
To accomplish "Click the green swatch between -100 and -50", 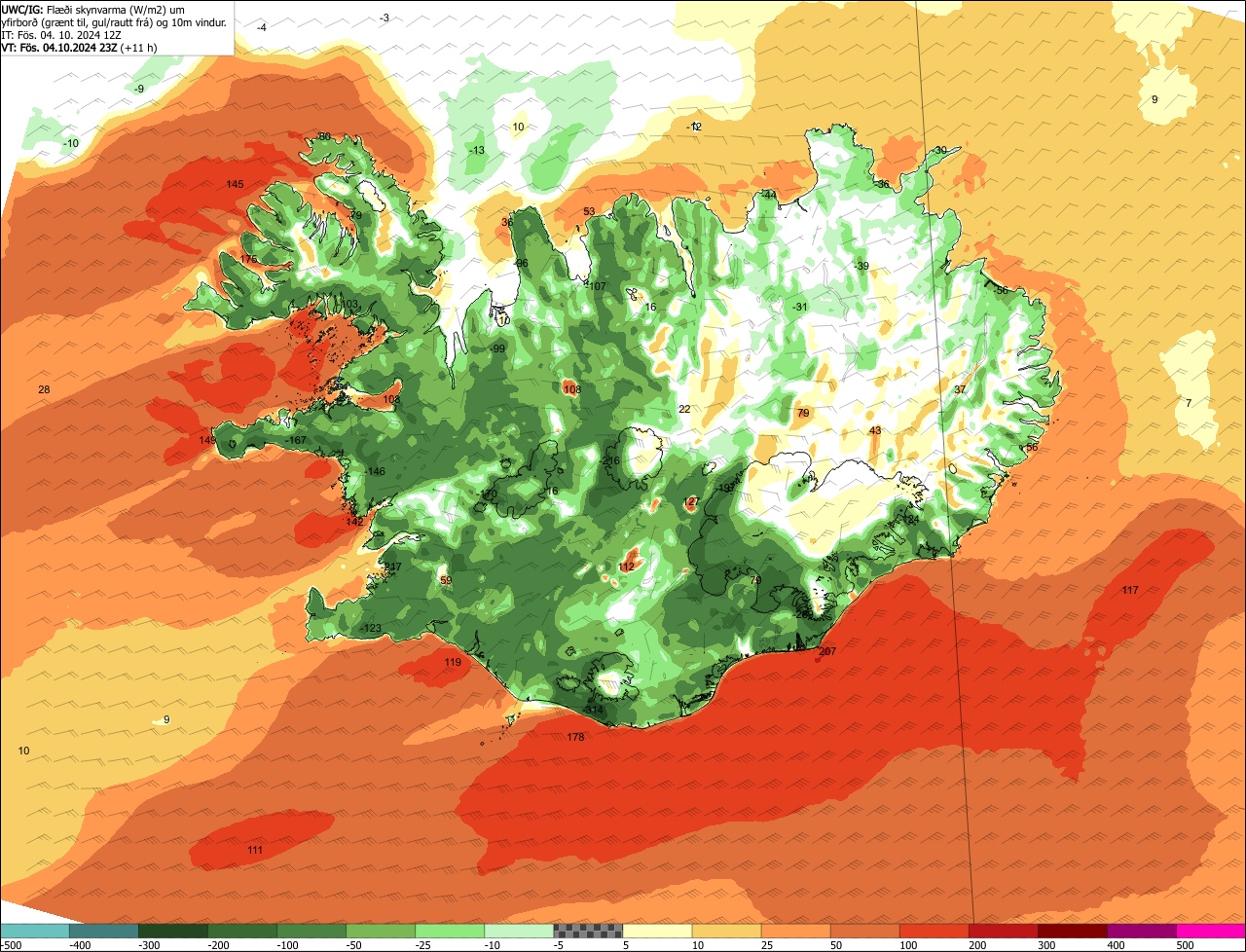I will pos(311,931).
